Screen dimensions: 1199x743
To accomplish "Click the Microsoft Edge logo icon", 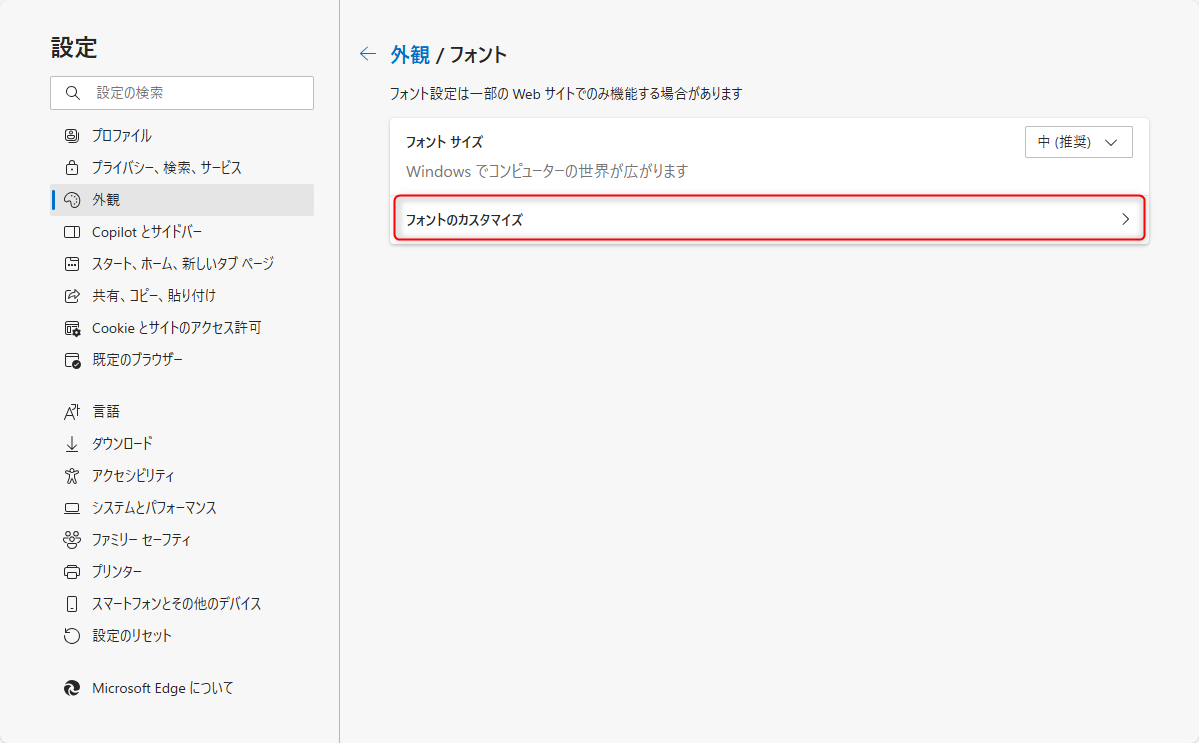I will 72,688.
